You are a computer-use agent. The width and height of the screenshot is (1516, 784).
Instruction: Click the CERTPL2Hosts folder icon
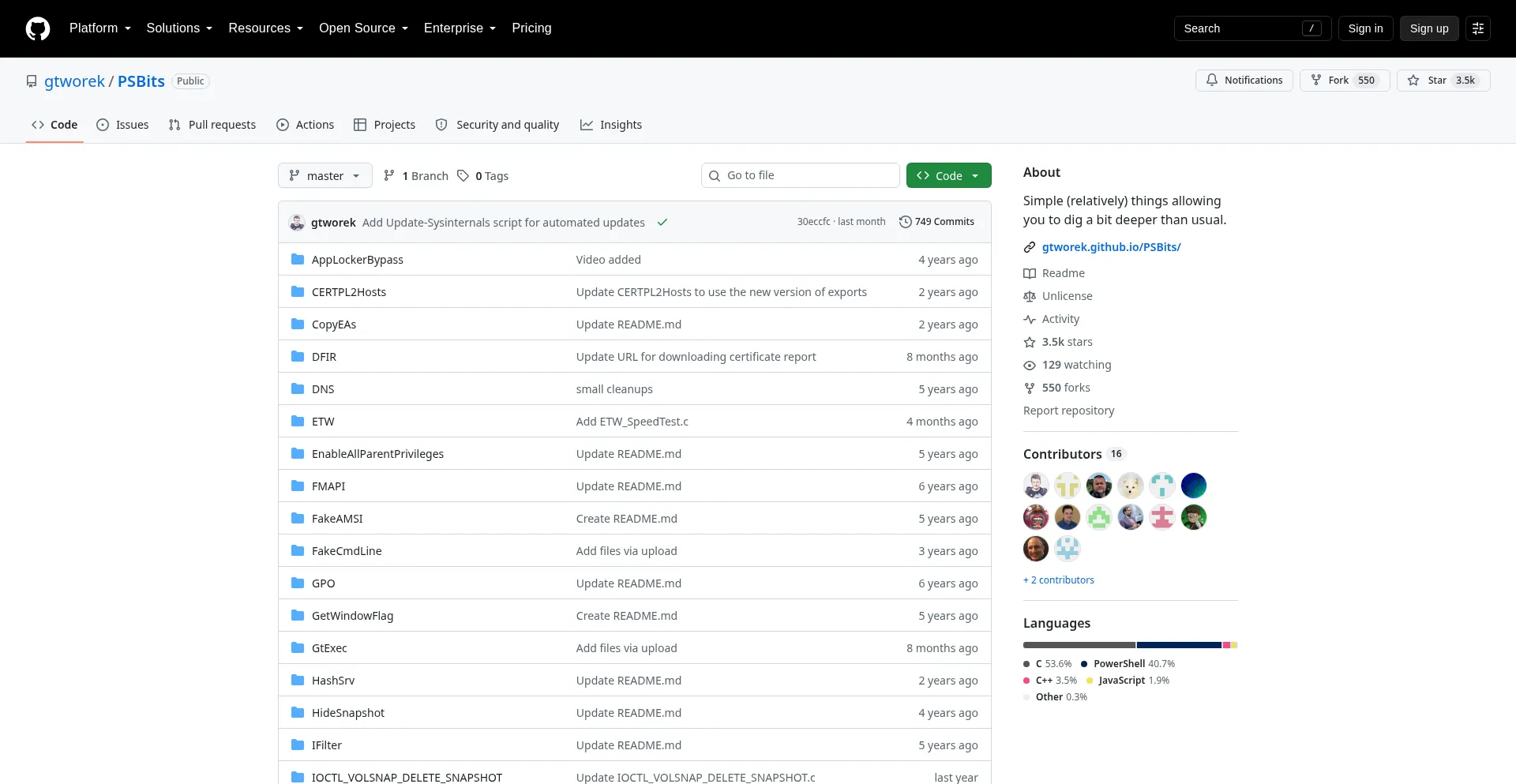(298, 292)
